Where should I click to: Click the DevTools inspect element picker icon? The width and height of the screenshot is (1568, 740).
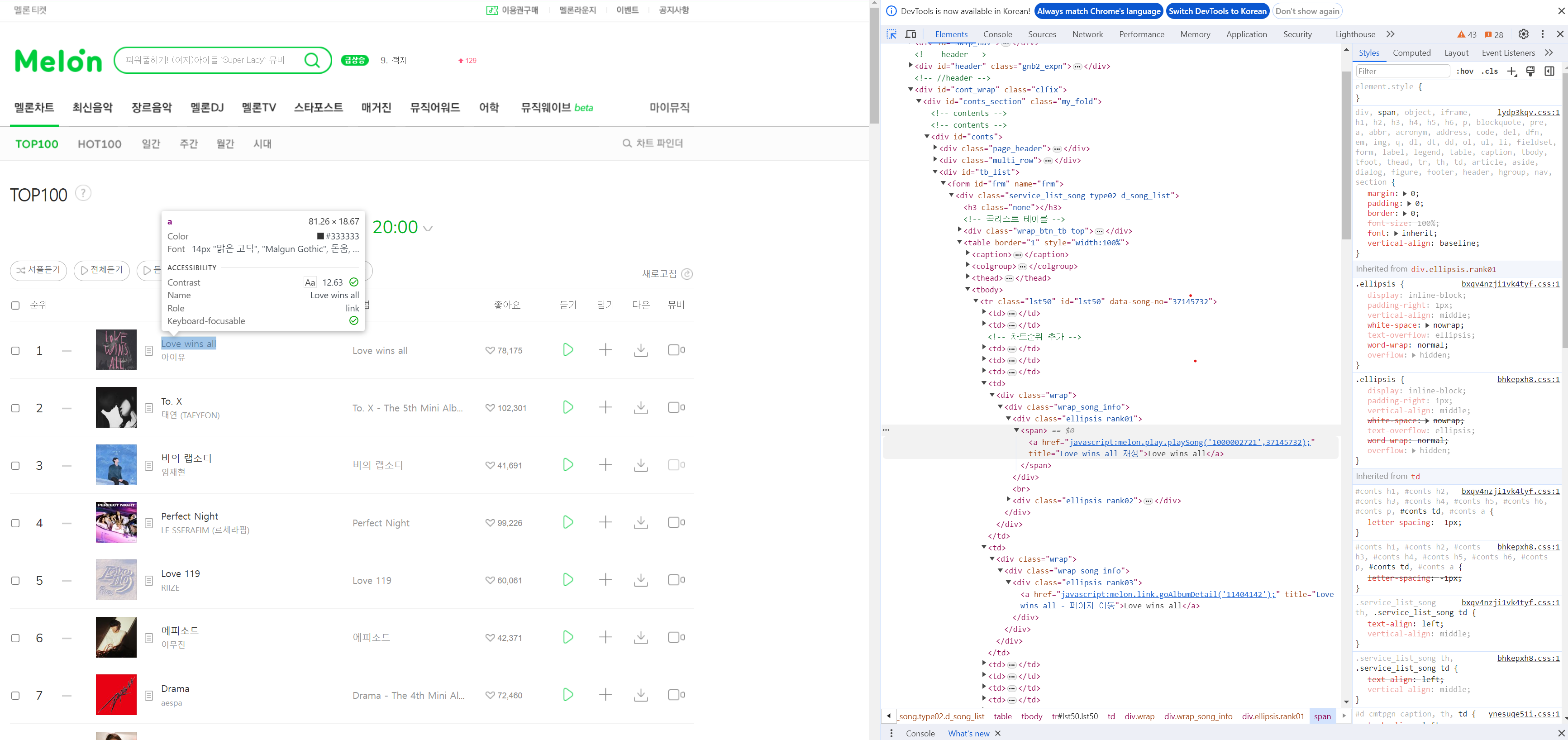pos(891,34)
